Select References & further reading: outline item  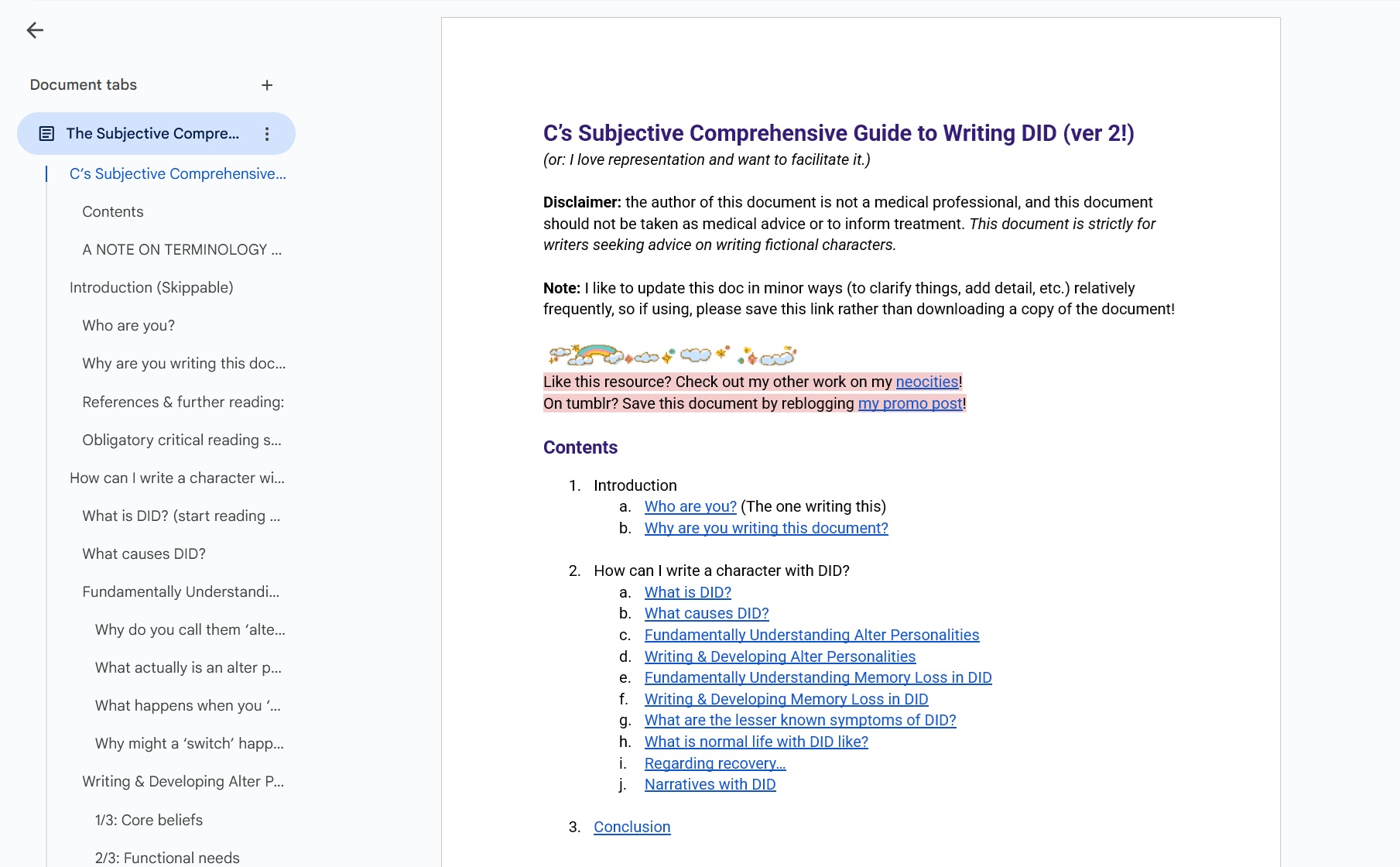(183, 403)
